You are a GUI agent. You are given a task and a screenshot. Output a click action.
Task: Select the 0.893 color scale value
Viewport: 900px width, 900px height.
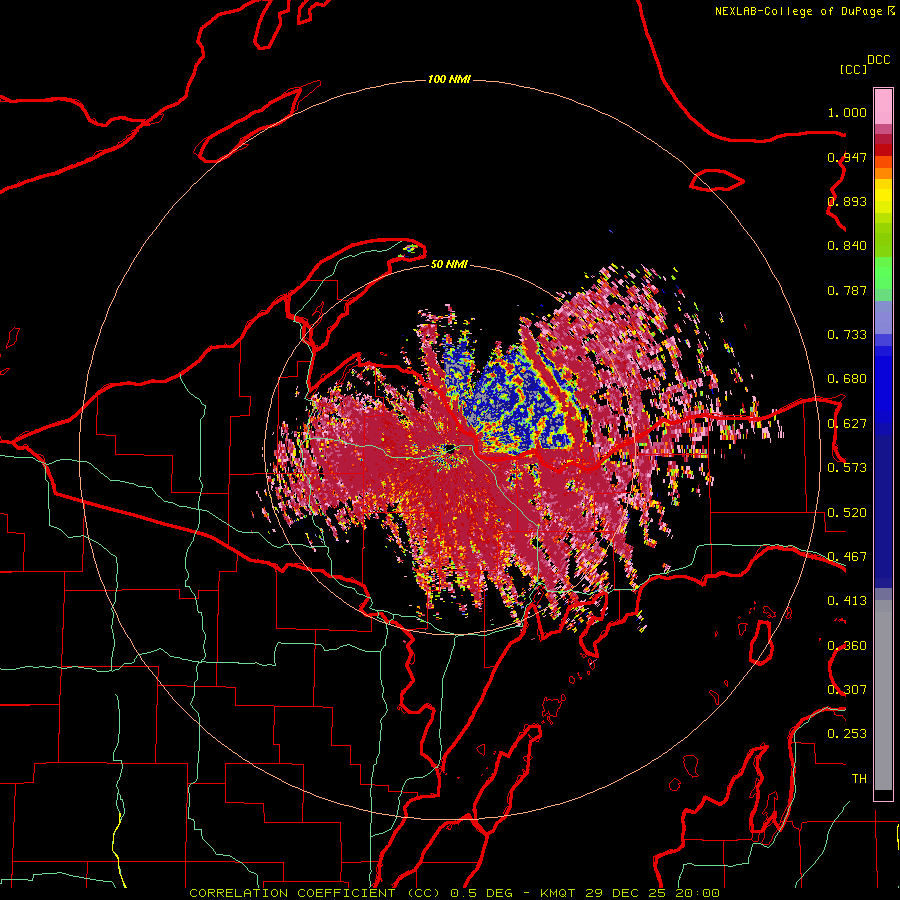(847, 201)
